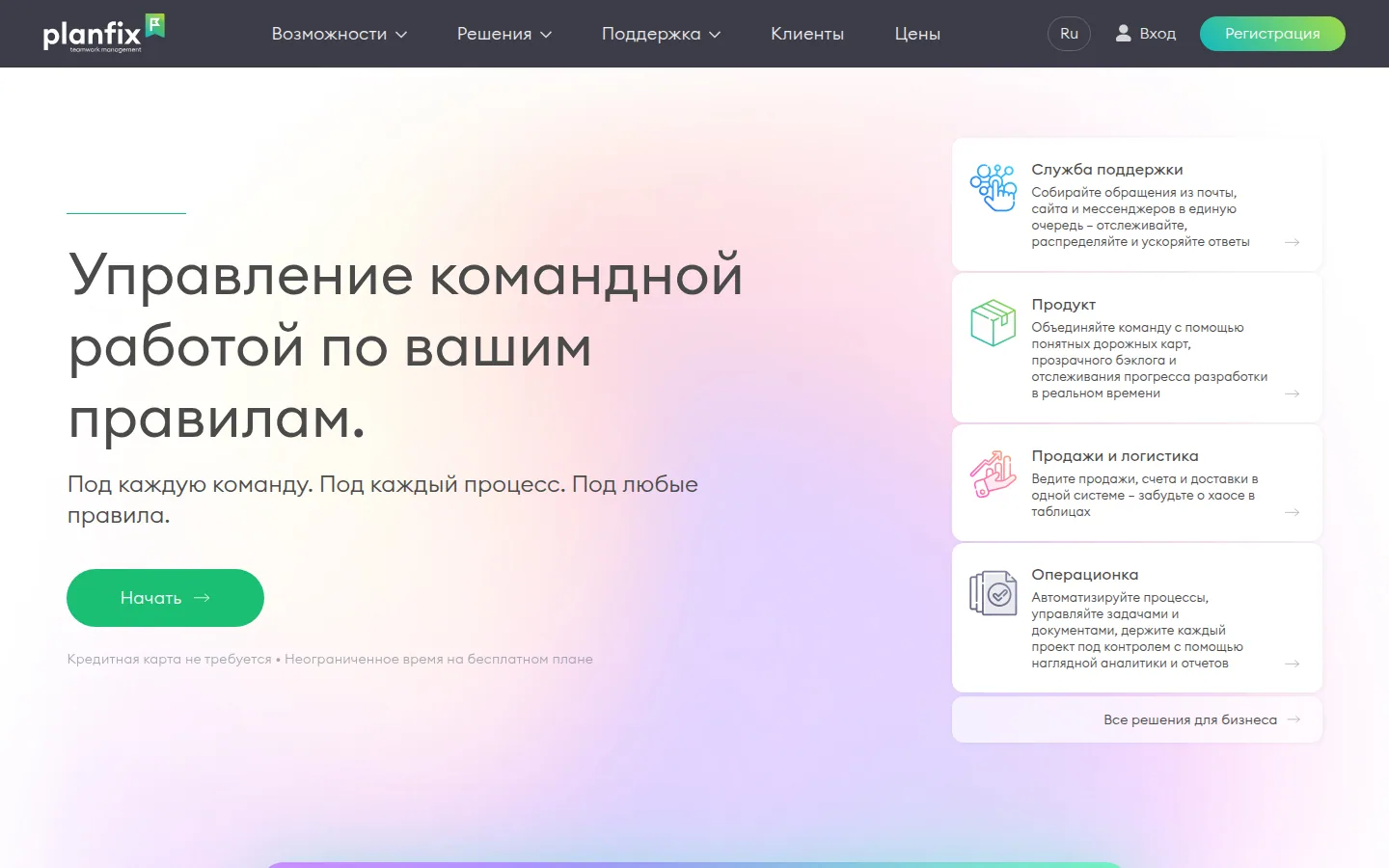Select the Операционка solution title
Image resolution: width=1389 pixels, height=868 pixels.
coord(1085,575)
